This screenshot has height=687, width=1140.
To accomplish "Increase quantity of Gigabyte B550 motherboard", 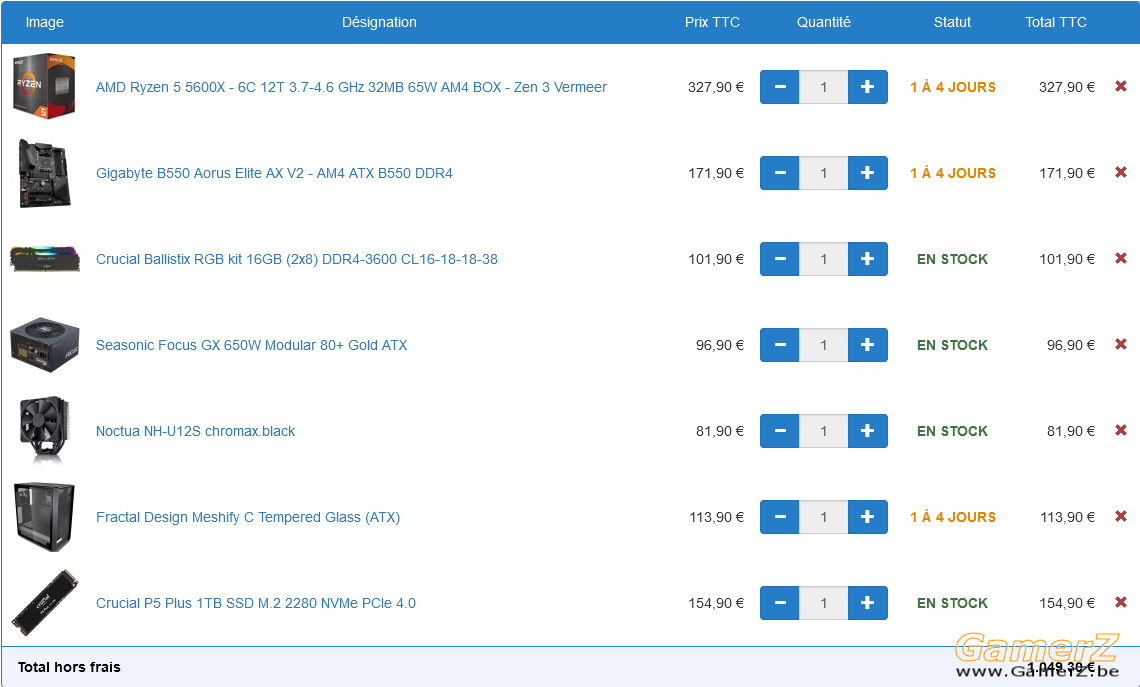I will click(867, 173).
